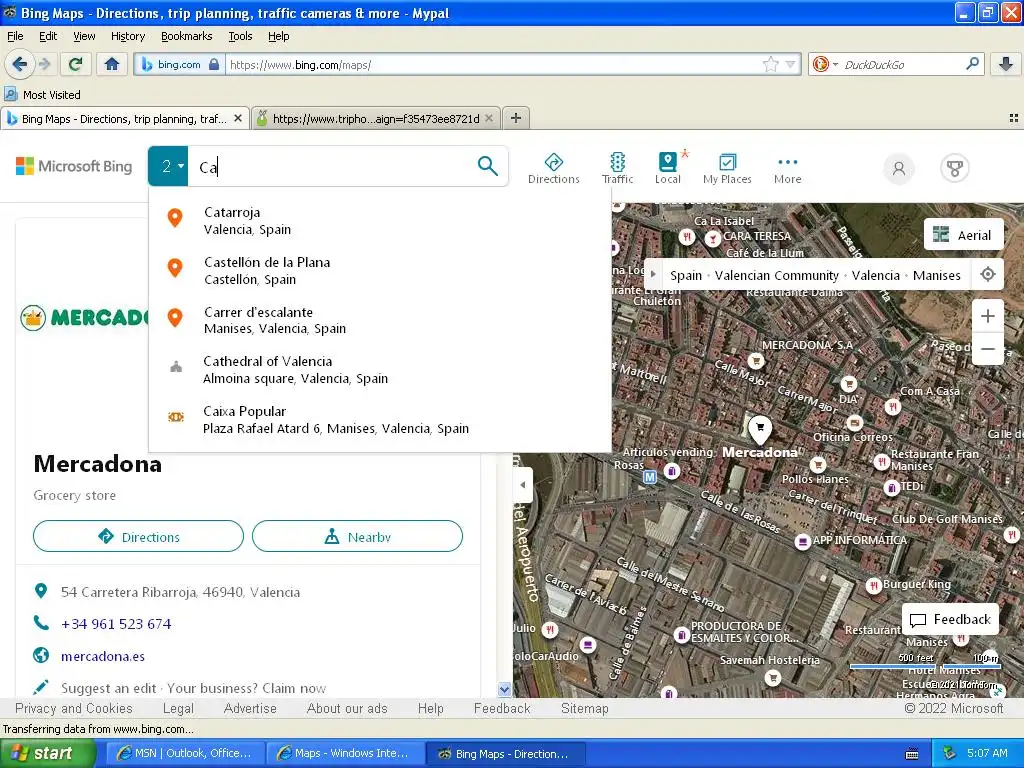Open the Rewards trophy icon
This screenshot has width=1024, height=768.
click(954, 168)
